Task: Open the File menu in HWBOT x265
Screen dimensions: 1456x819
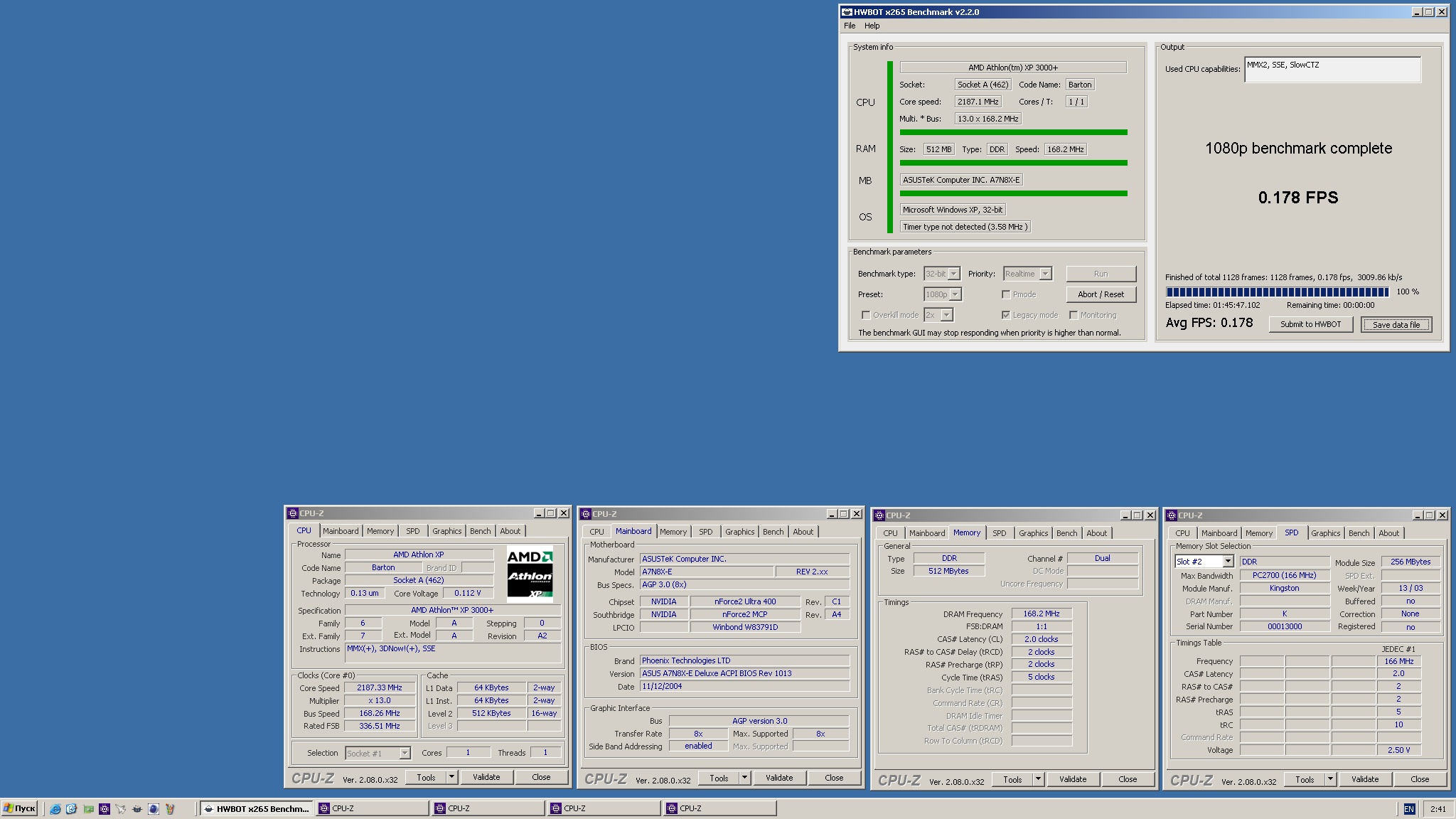Action: pyautogui.click(x=850, y=26)
